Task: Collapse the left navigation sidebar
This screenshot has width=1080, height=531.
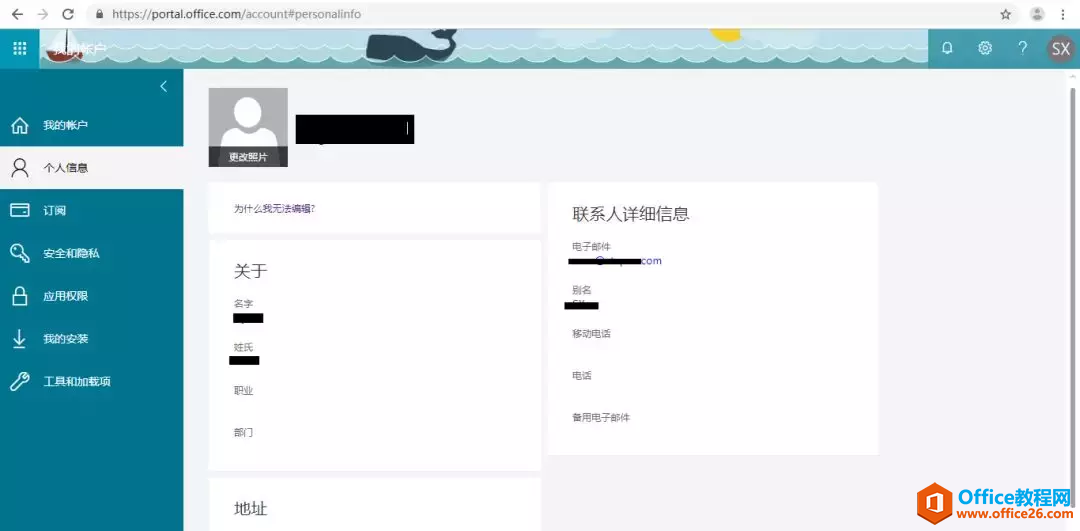Action: 164,86
